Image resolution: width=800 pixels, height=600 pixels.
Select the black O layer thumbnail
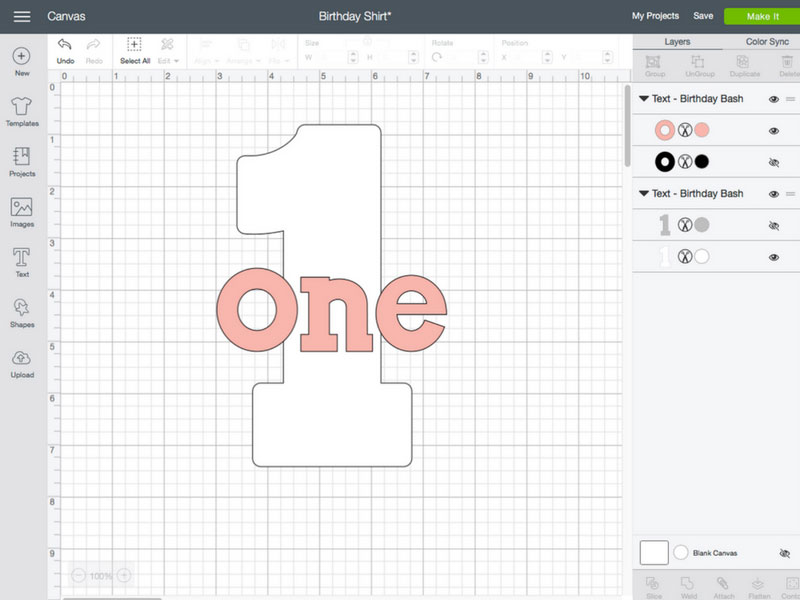tap(665, 162)
